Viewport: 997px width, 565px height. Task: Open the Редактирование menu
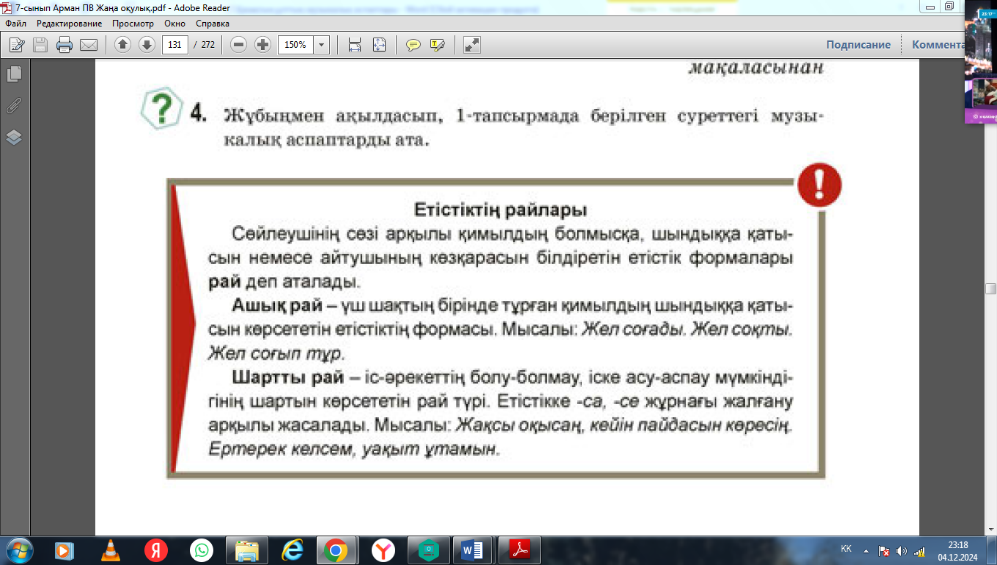point(69,24)
